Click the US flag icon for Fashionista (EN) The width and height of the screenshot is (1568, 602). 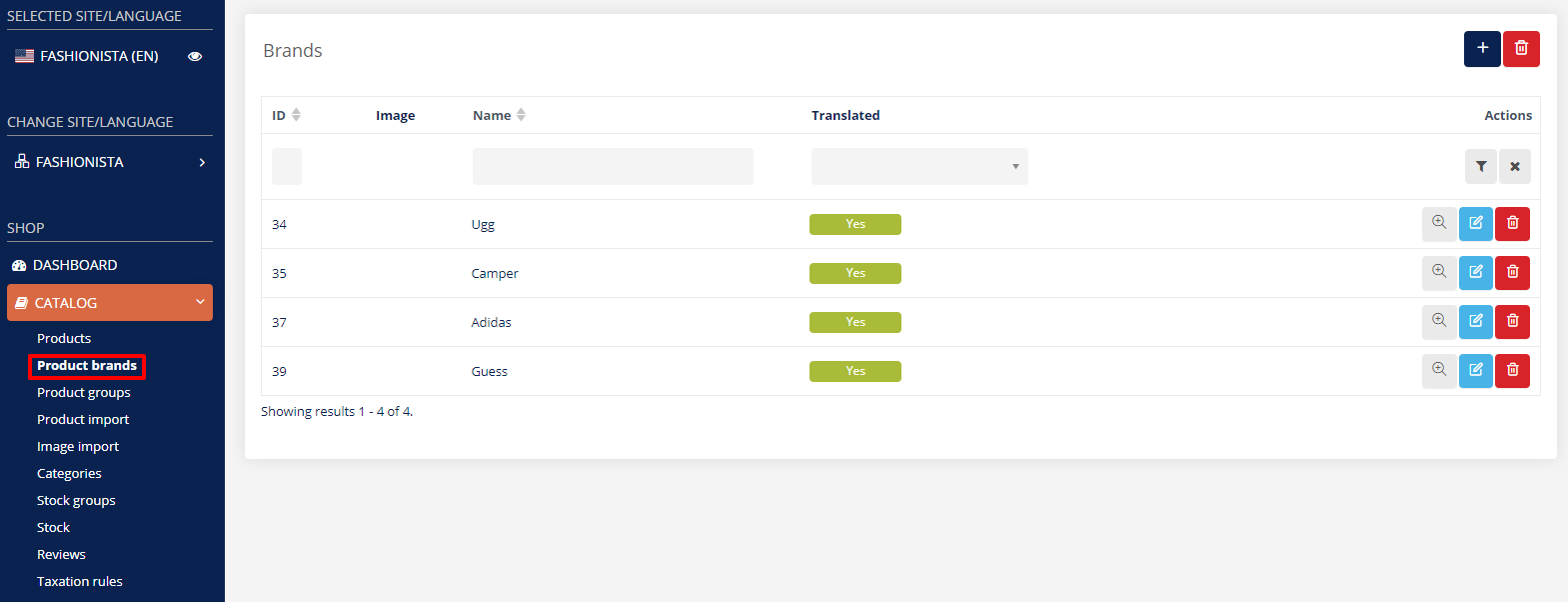(x=25, y=56)
